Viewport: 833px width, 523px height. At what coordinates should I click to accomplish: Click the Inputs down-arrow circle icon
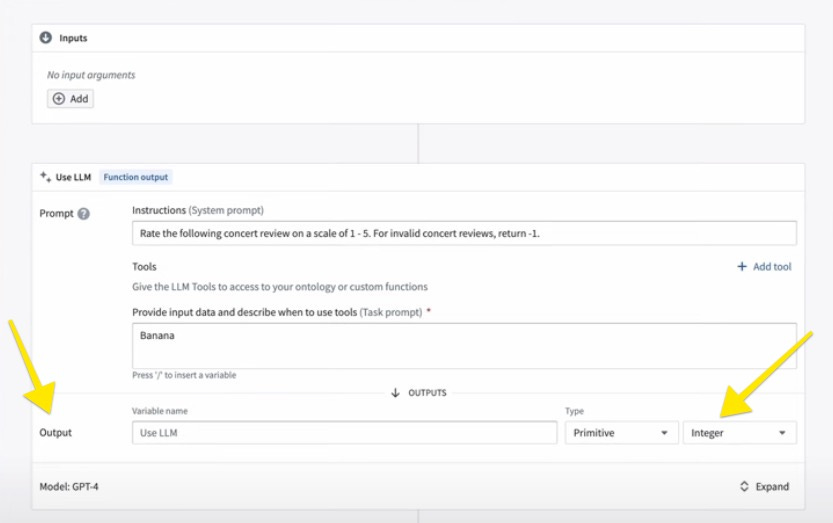[x=46, y=38]
